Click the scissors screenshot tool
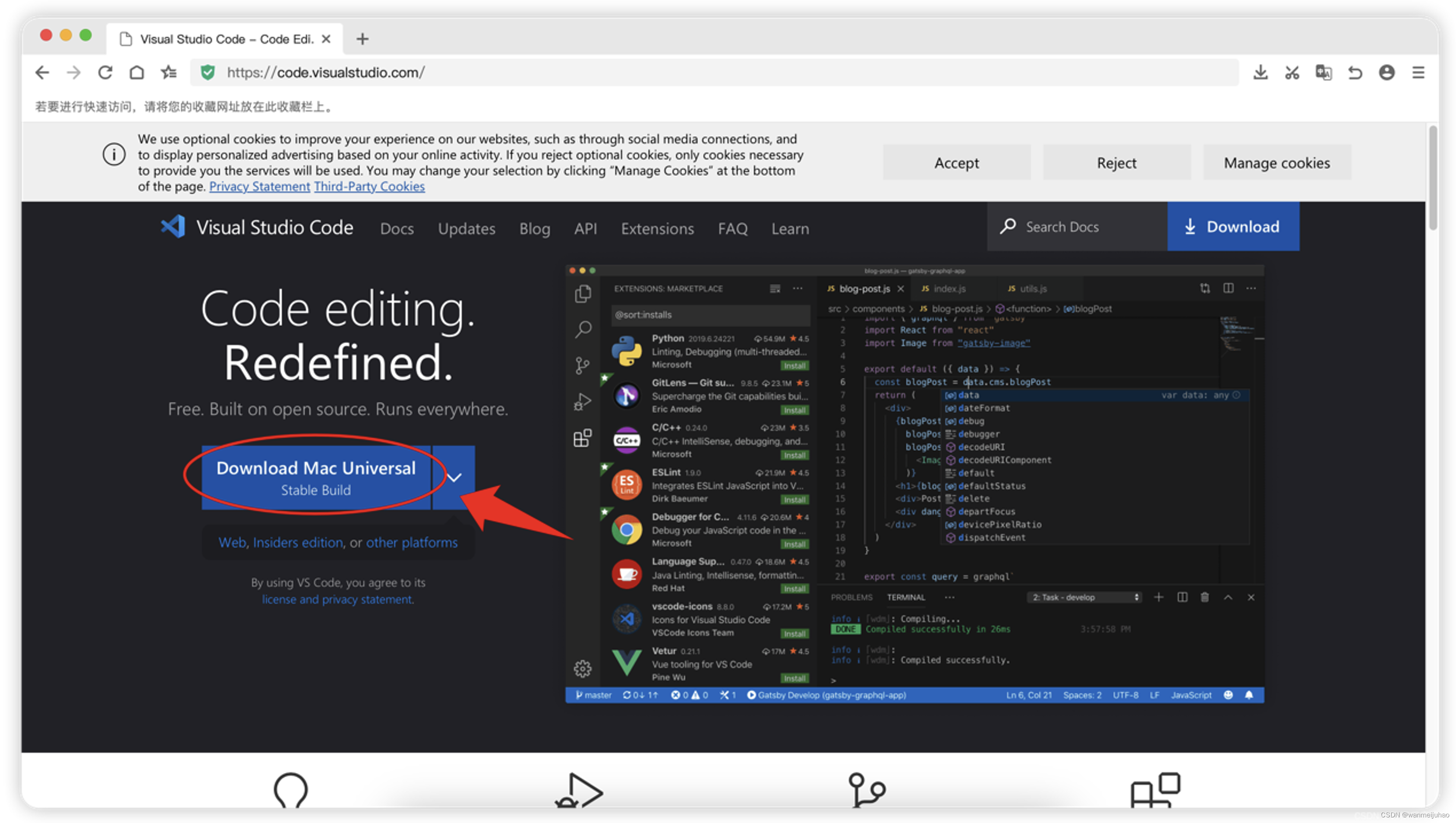The width and height of the screenshot is (1456, 823). click(1292, 73)
